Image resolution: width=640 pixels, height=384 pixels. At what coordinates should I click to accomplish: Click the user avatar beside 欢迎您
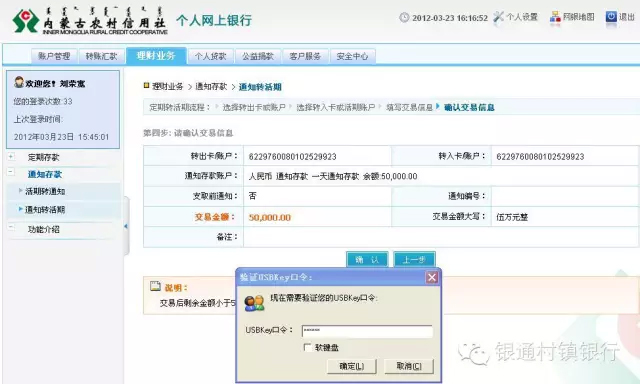point(19,82)
